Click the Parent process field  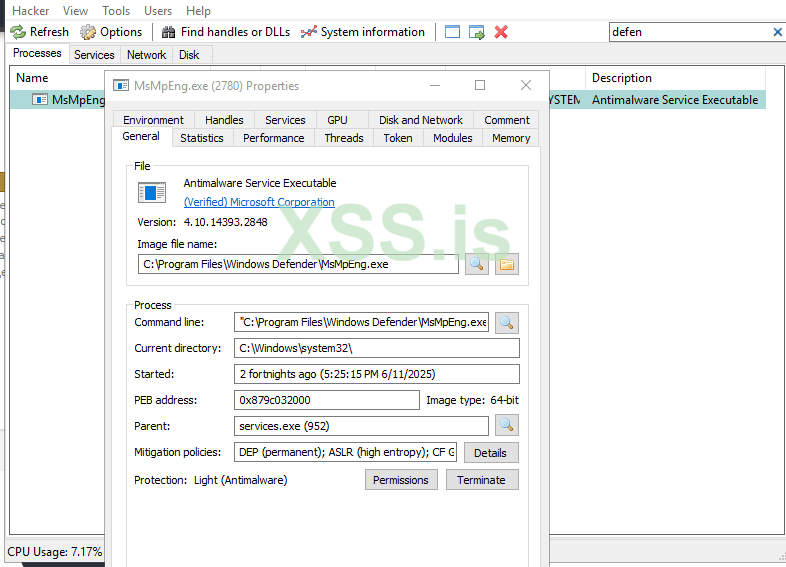click(361, 426)
